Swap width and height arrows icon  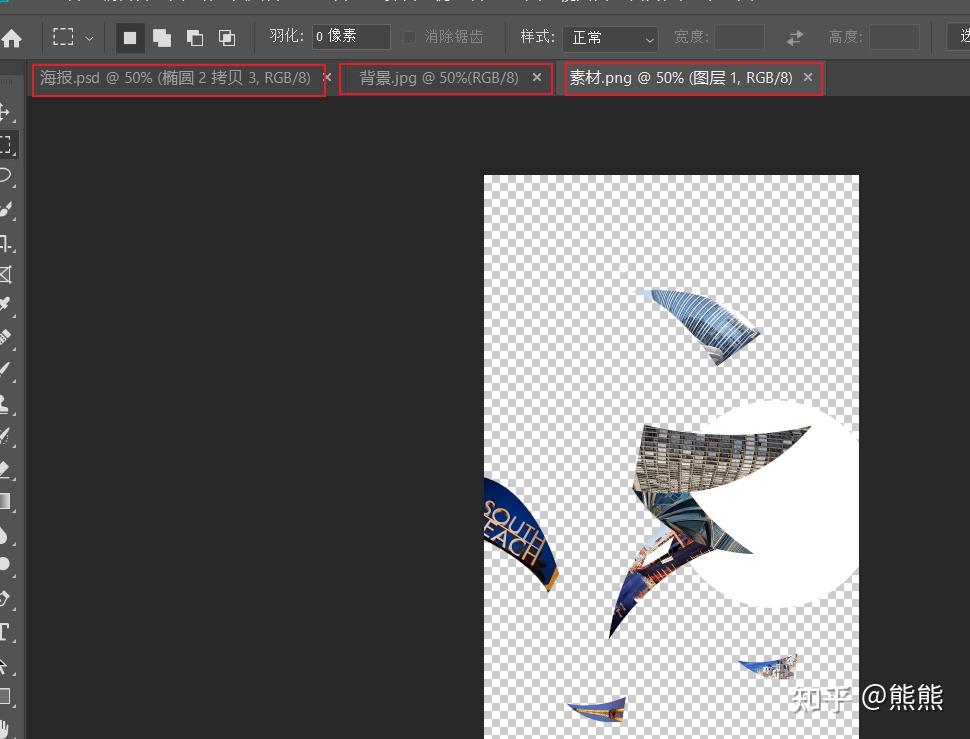(x=795, y=38)
